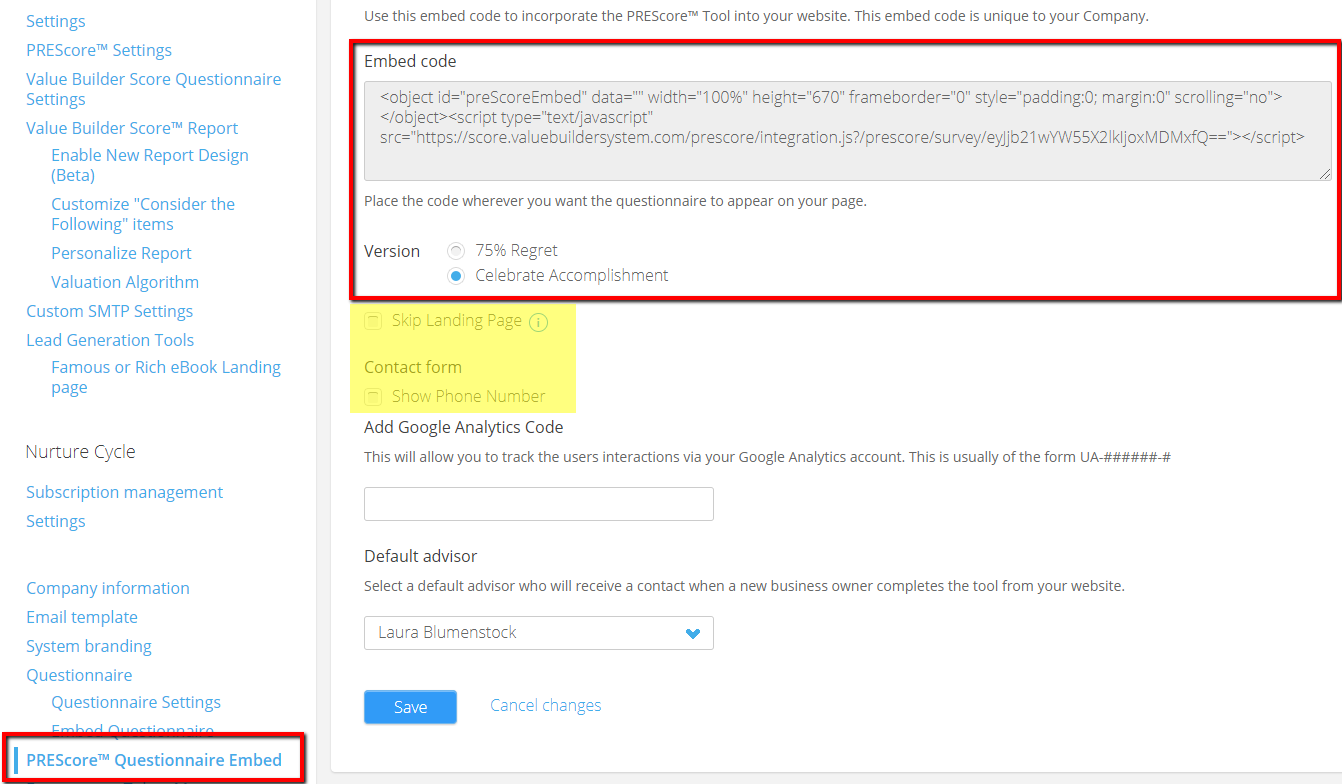Image resolution: width=1342 pixels, height=784 pixels.
Task: Go to Subscription management
Action: coord(125,492)
